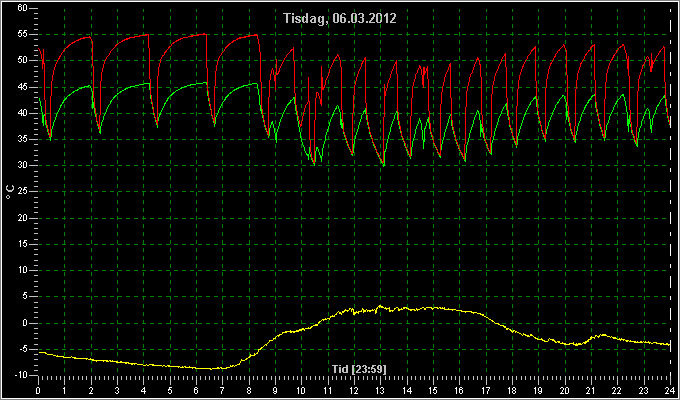Click the yellow curve minimum near hour 7

coord(210,369)
